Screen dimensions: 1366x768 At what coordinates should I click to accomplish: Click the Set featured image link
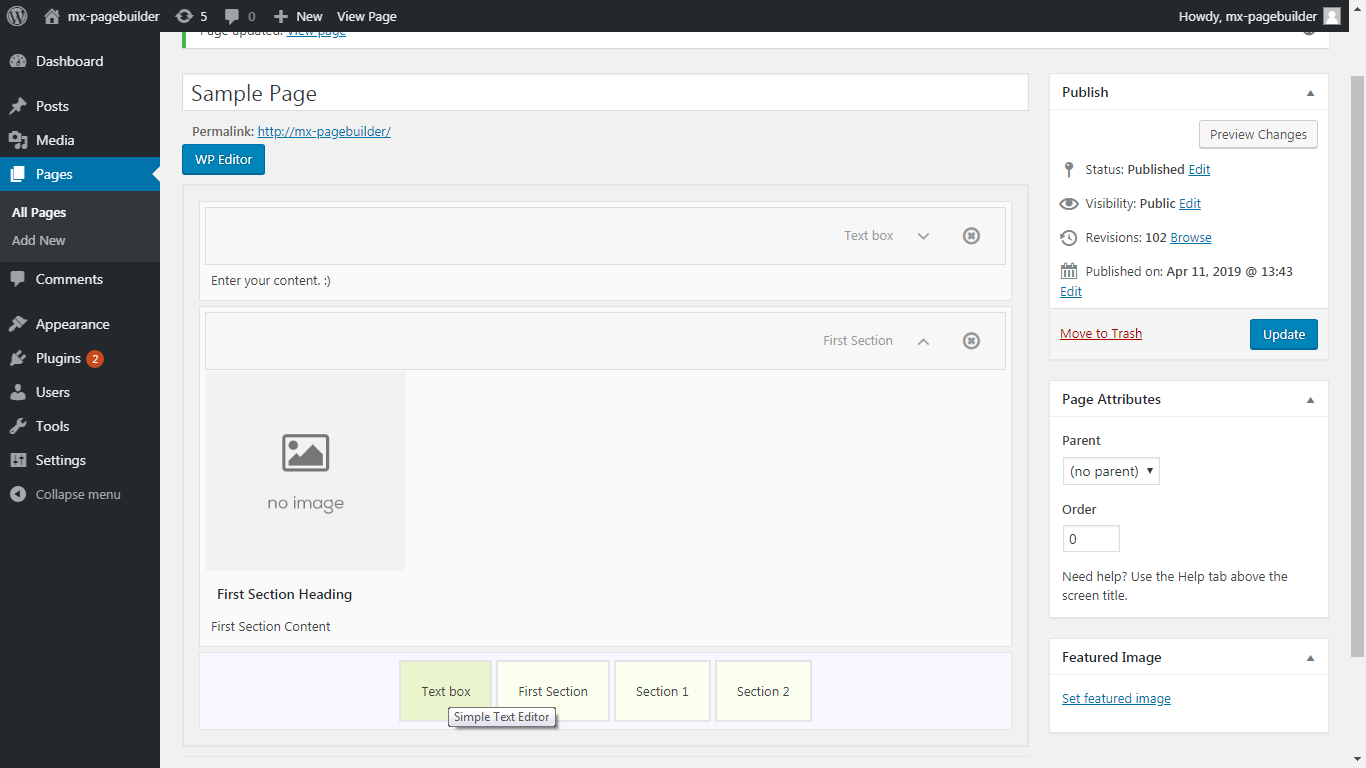(1116, 699)
